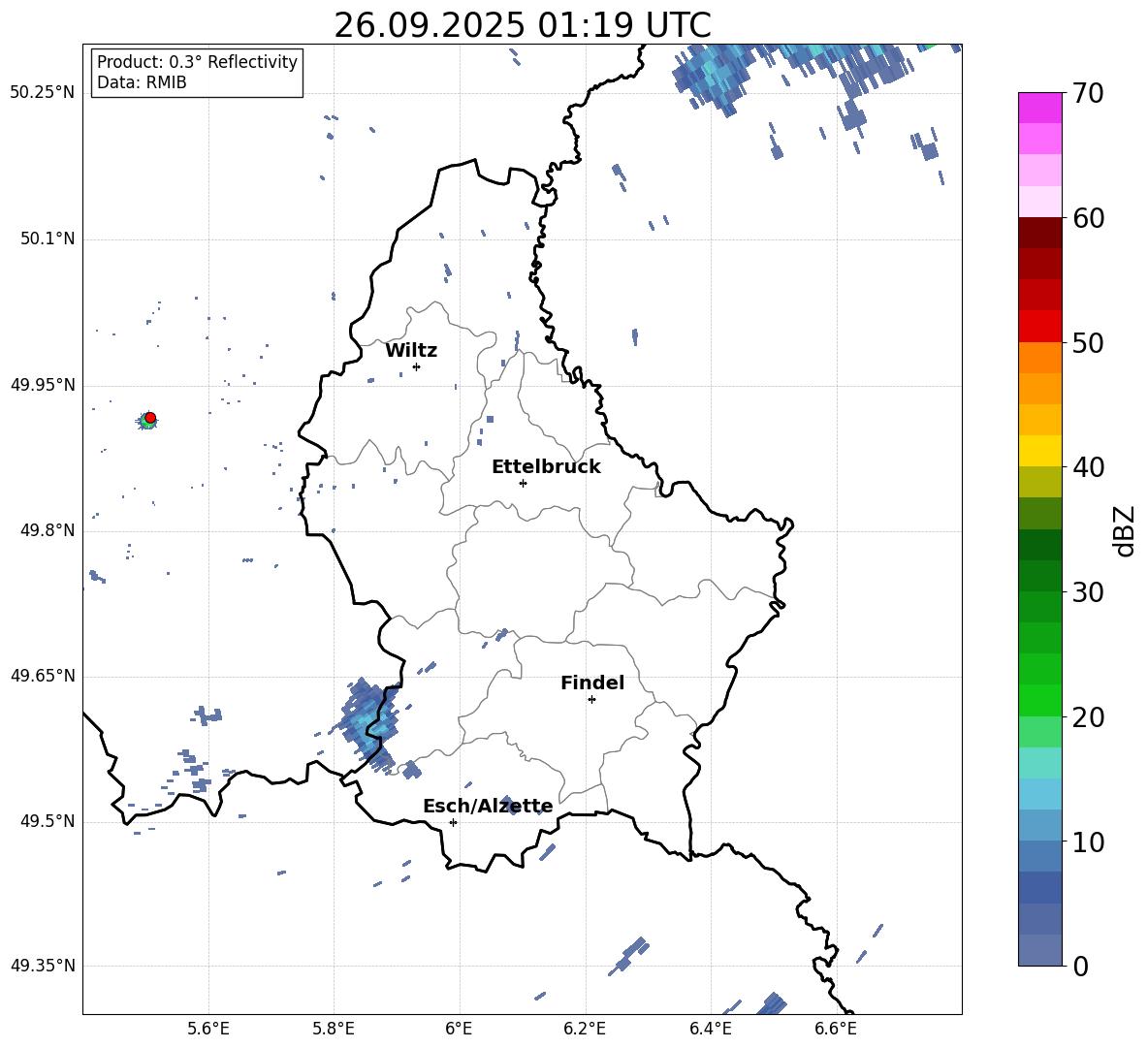Viewport: 1148px width, 1048px height.
Task: Click the red radar site marker
Action: 150,418
